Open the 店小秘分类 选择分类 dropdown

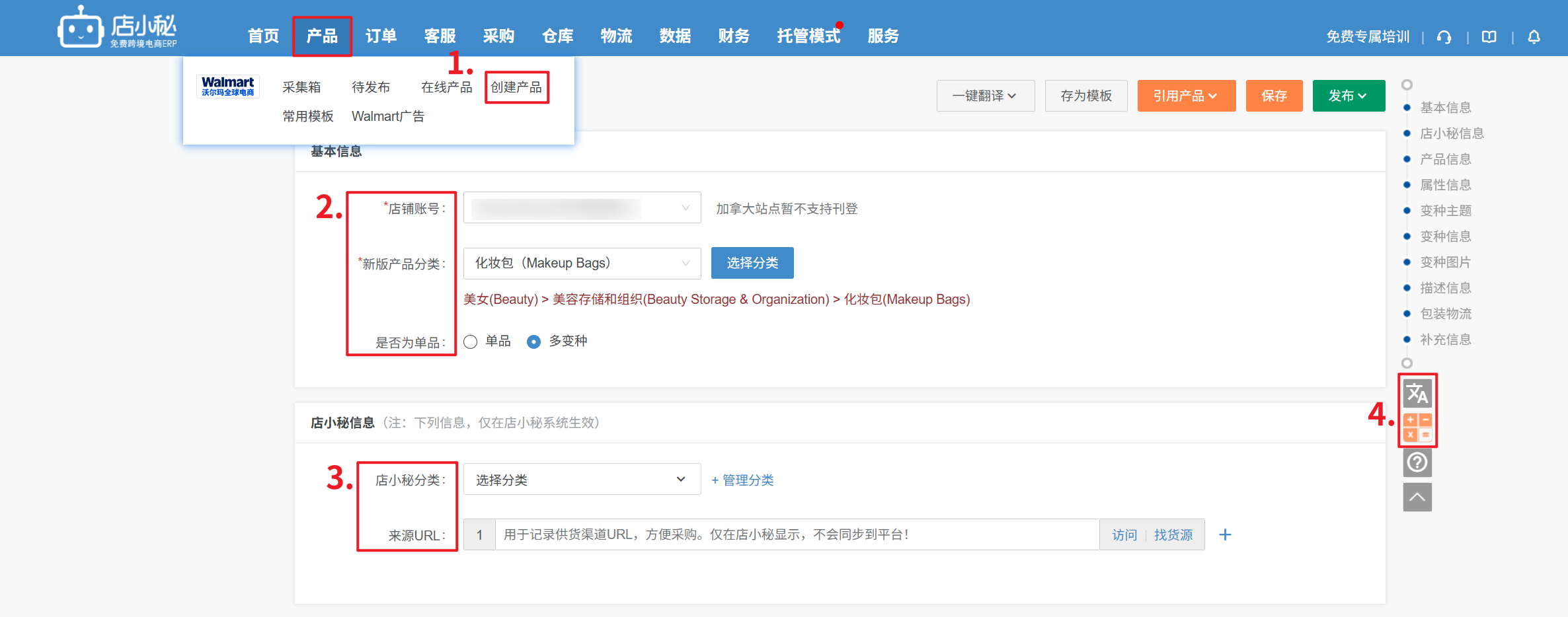[x=582, y=480]
